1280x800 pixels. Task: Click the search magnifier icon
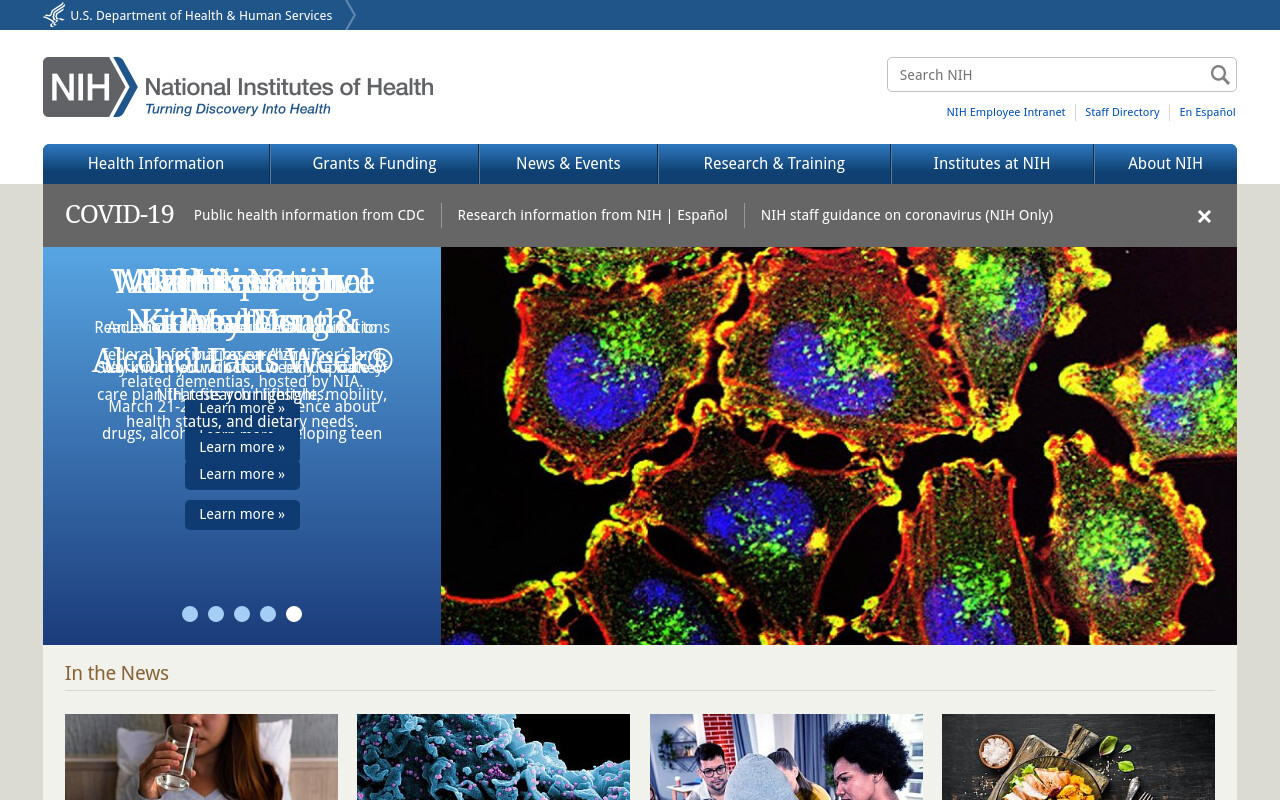pyautogui.click(x=1220, y=75)
